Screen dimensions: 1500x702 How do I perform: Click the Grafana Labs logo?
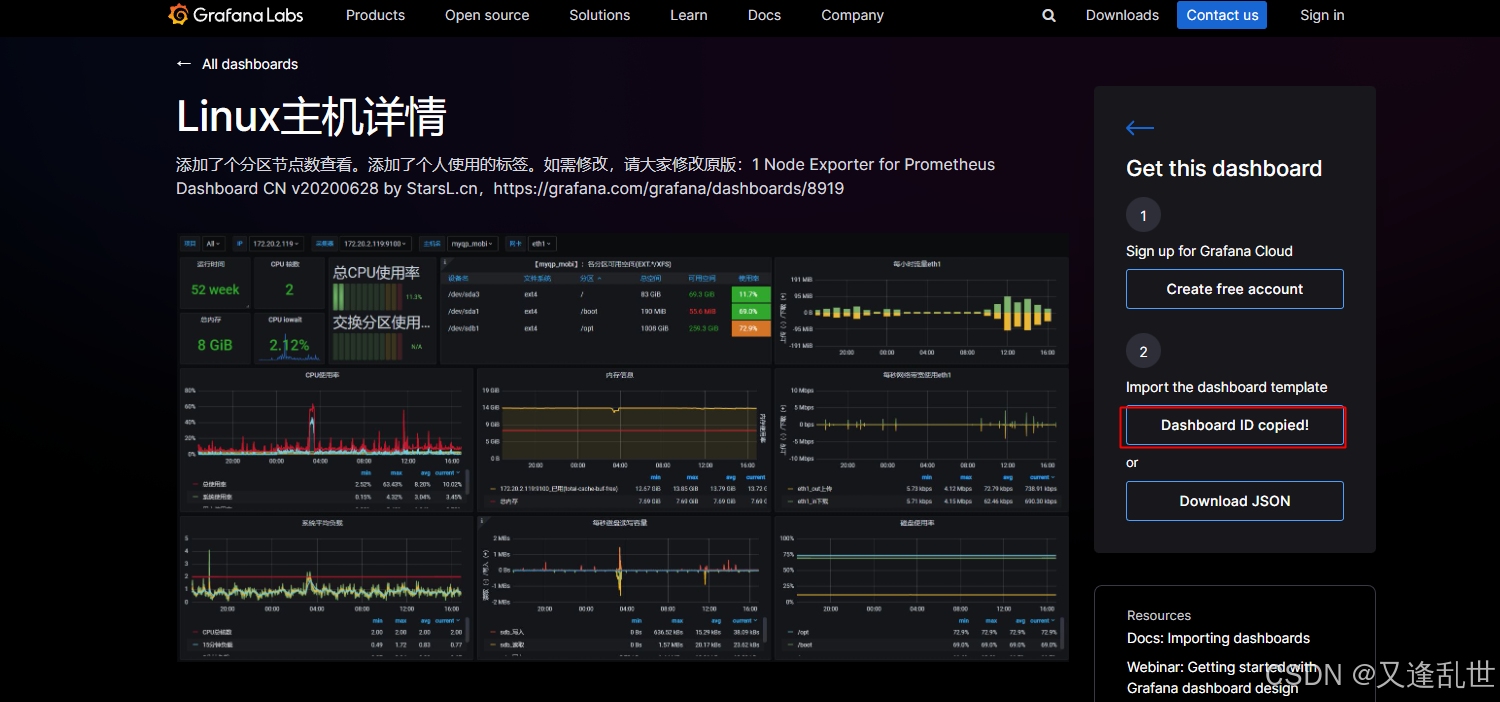236,15
